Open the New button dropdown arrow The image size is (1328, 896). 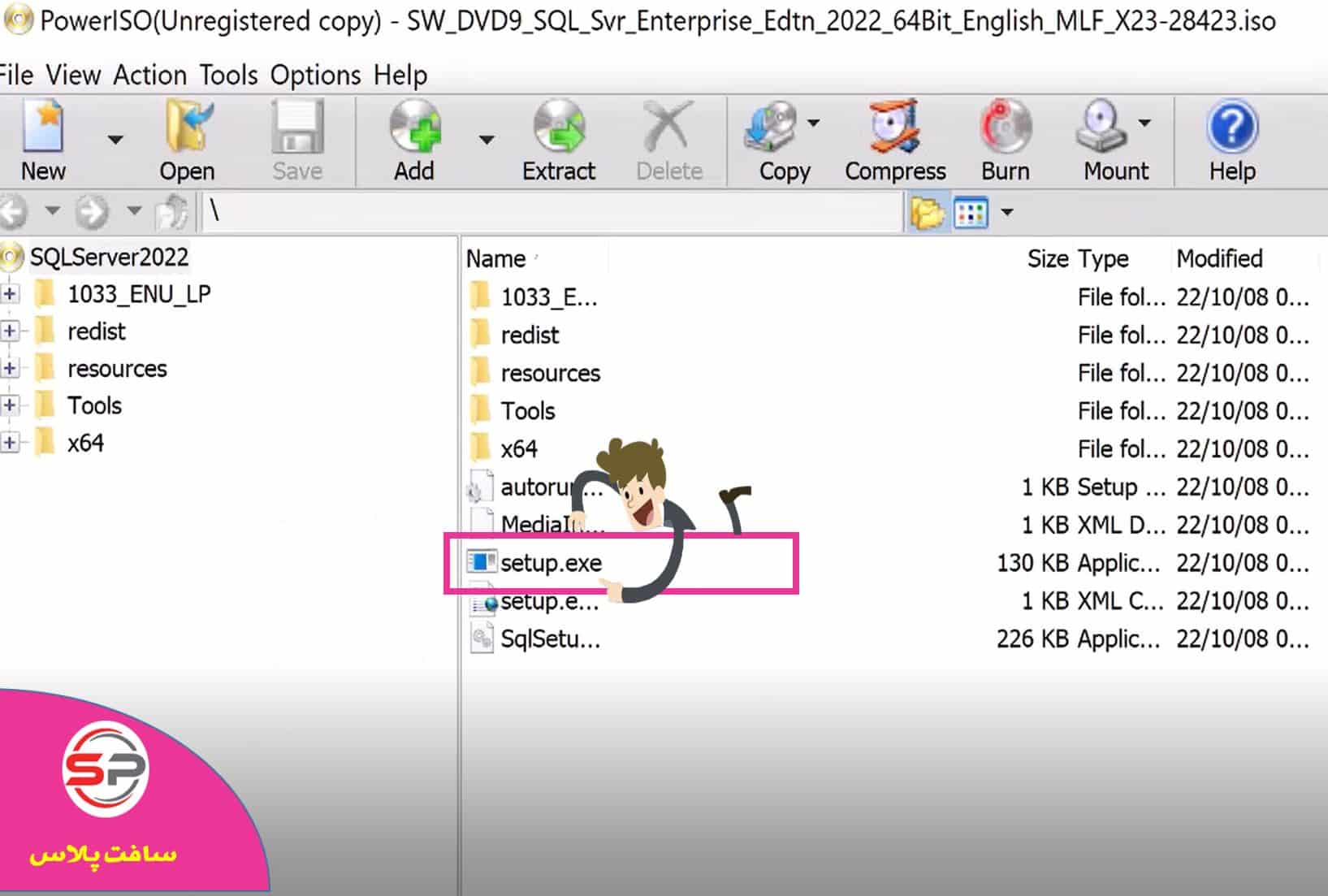tap(116, 140)
